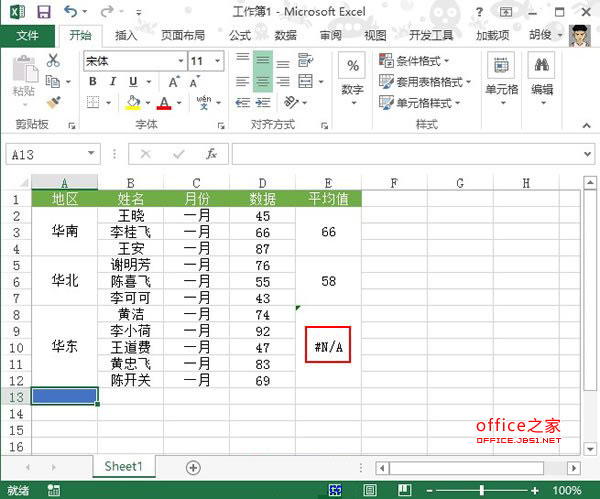Image resolution: width=600 pixels, height=499 pixels.
Task: Add new sheet with plus button
Action: coord(193,468)
